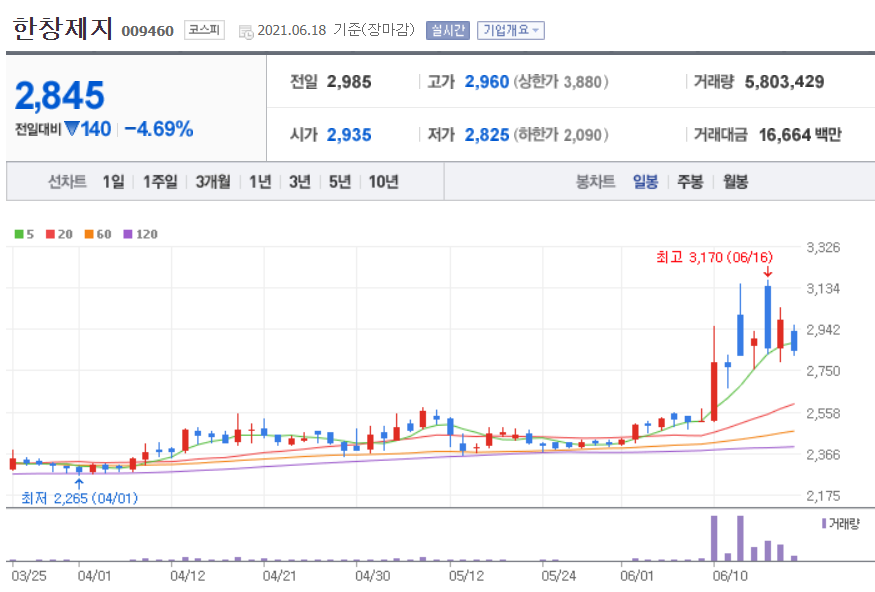Viewport: 875px width, 592px height.
Task: Switch to the 주봉 weekly candle chart
Action: coord(690,181)
